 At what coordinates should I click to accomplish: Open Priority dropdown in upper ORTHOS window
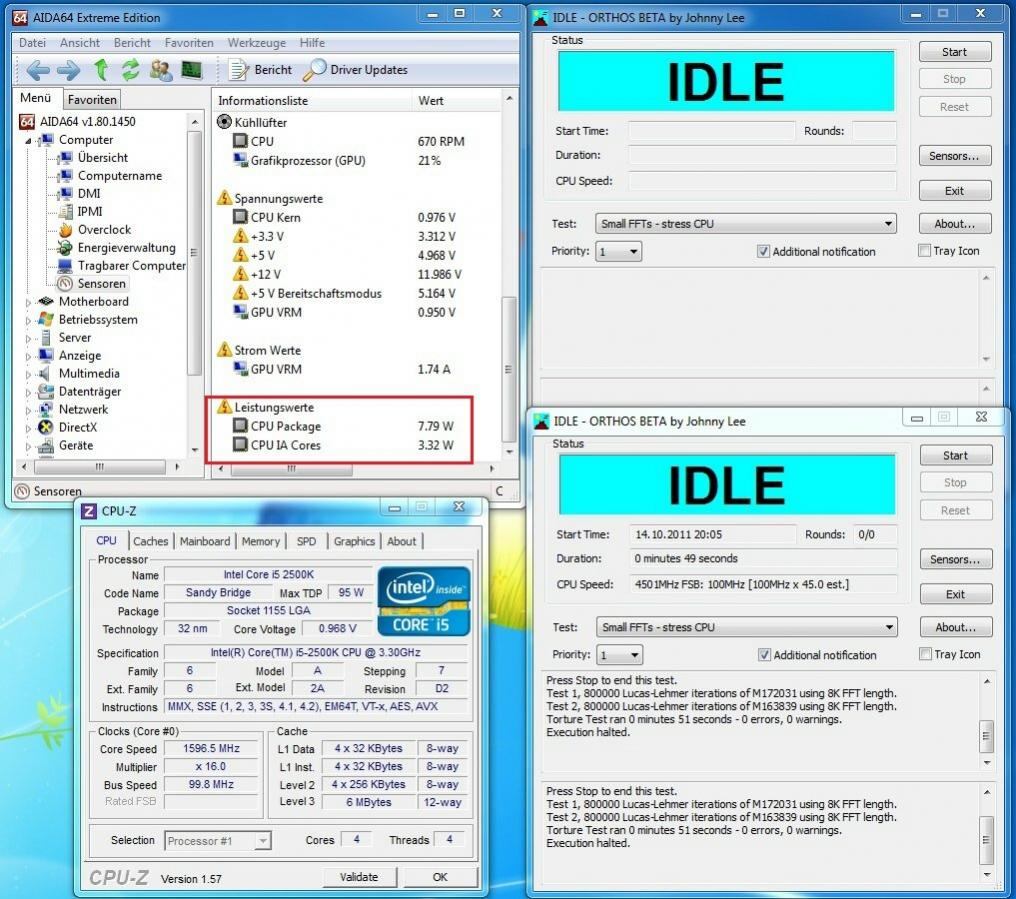coord(618,251)
